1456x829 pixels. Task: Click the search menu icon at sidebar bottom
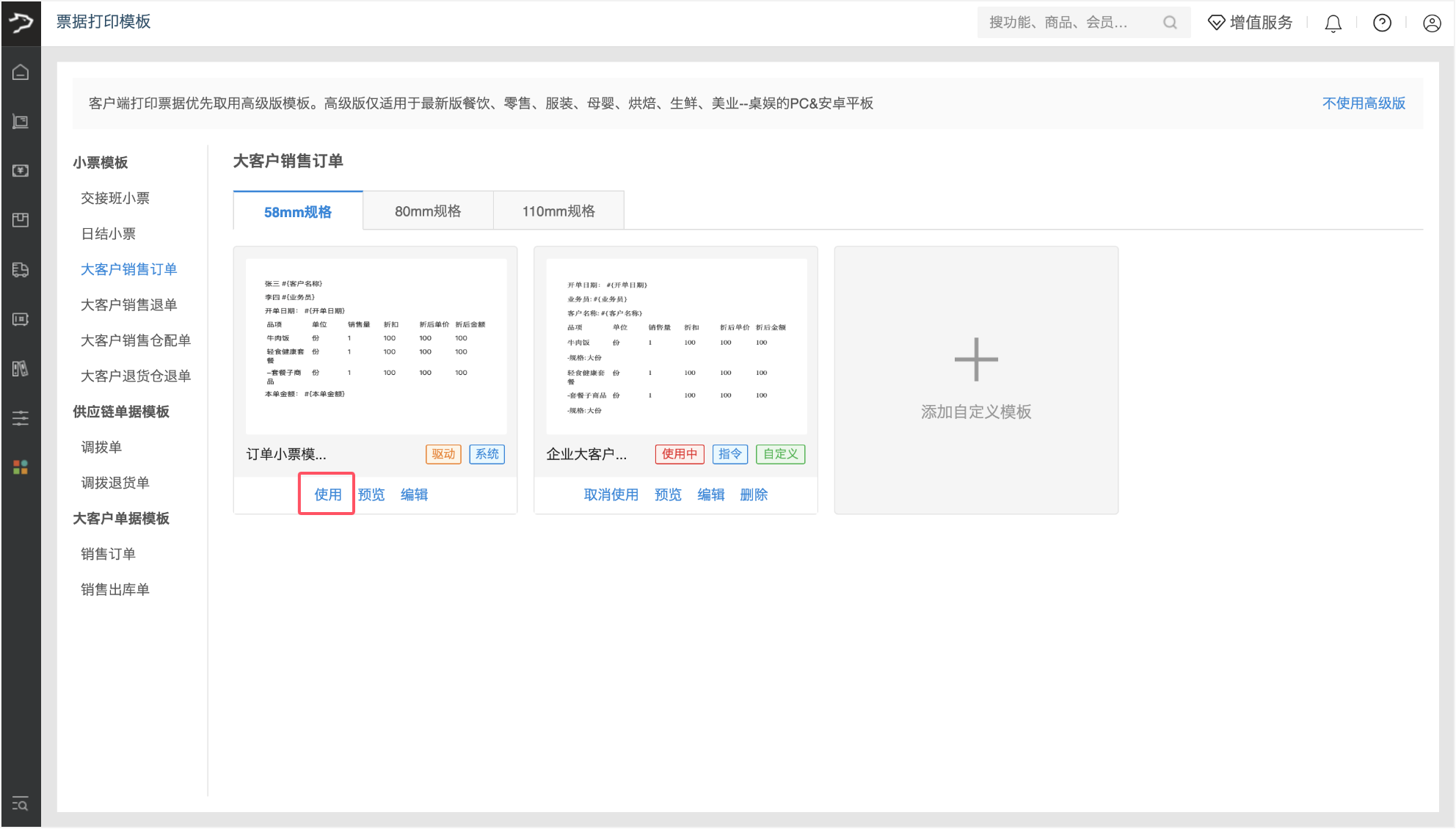pyautogui.click(x=21, y=804)
